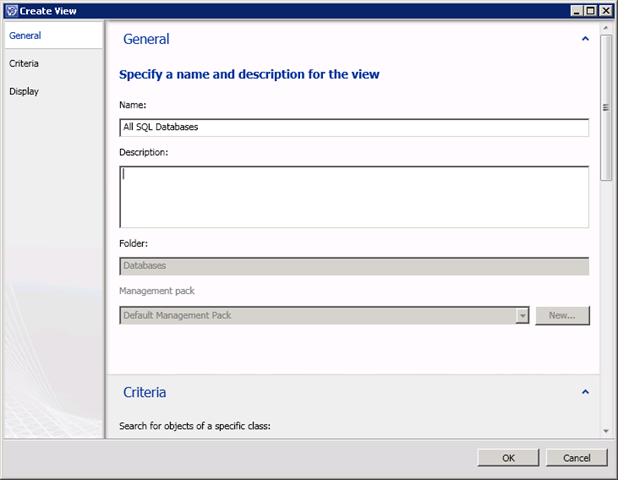This screenshot has height=480, width=618.
Task: Click the scrollbar down arrow
Action: click(x=606, y=431)
